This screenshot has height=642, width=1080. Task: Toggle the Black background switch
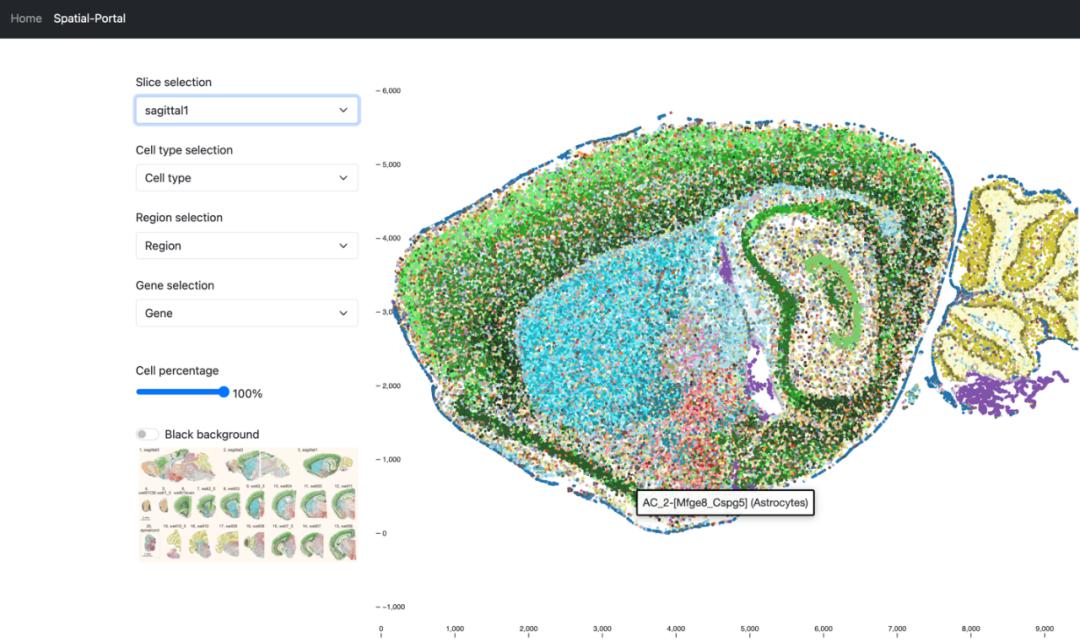(x=147, y=434)
